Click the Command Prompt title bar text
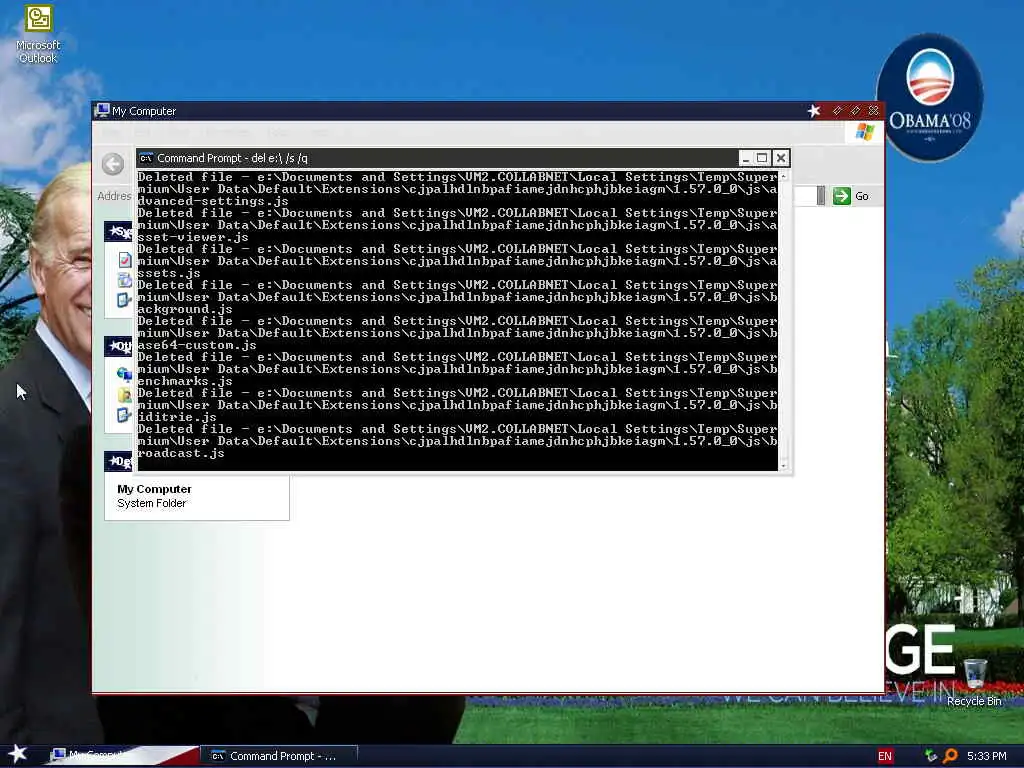Image resolution: width=1024 pixels, height=768 pixels. click(x=232, y=158)
